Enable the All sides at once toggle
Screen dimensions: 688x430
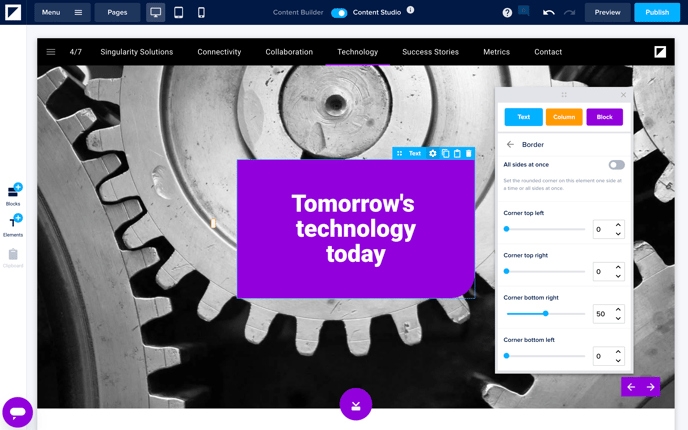coord(616,165)
